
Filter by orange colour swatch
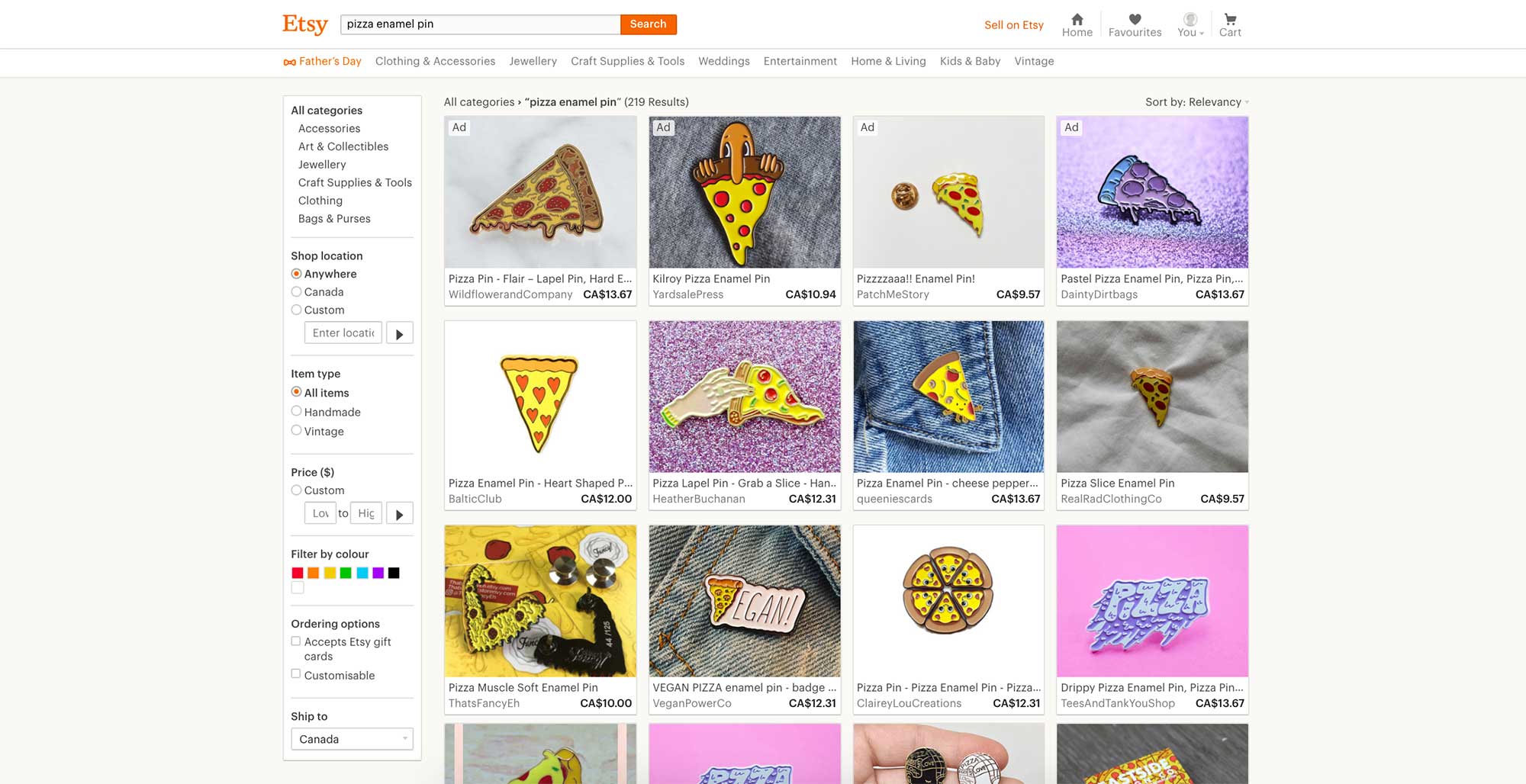pos(314,573)
